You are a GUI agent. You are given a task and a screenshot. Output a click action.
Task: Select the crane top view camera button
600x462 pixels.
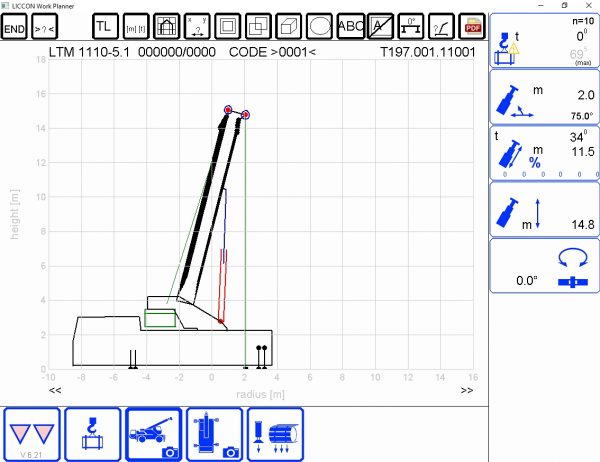coord(214,434)
